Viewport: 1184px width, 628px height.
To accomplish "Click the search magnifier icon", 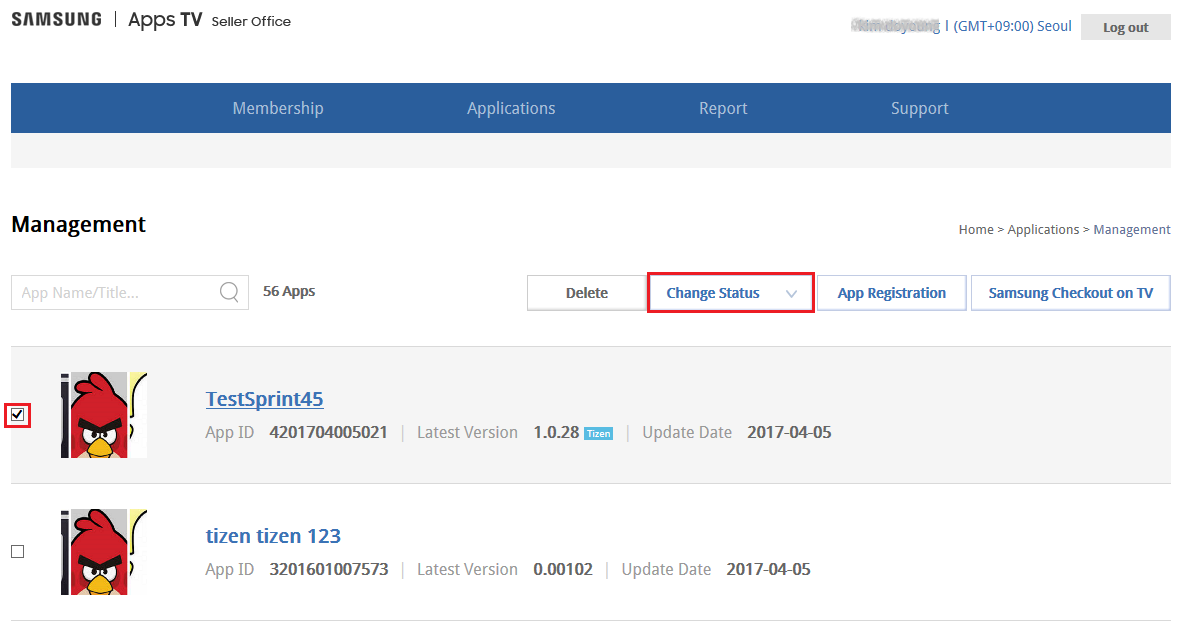I will pos(229,292).
